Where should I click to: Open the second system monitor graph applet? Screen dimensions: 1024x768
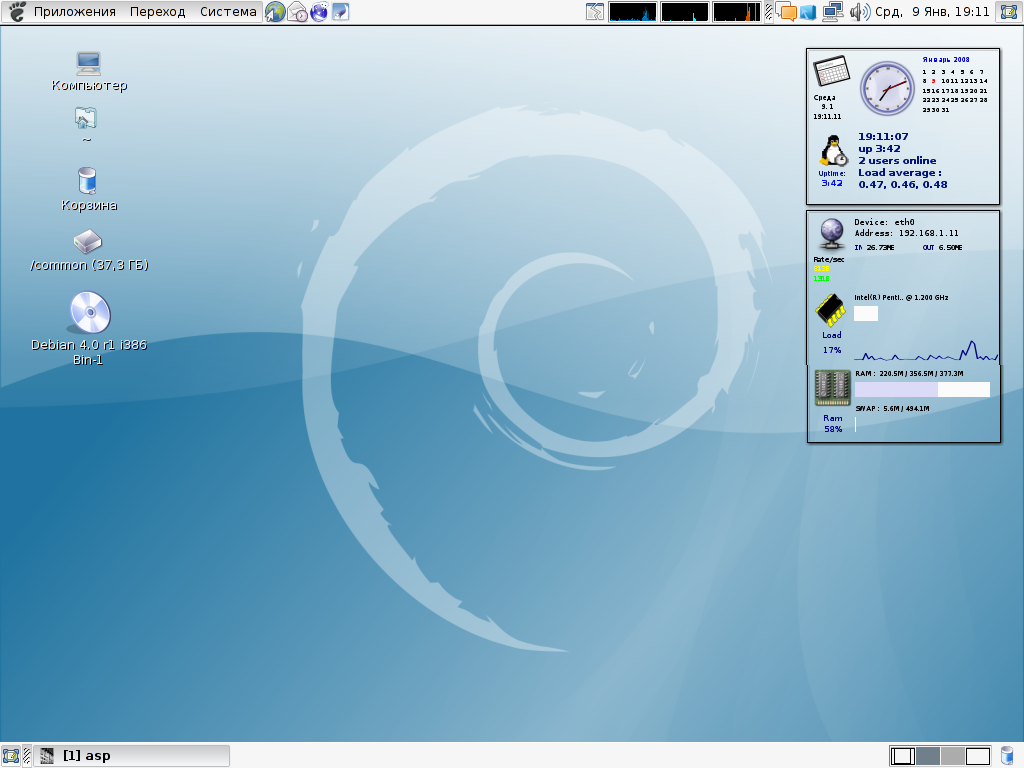(684, 12)
